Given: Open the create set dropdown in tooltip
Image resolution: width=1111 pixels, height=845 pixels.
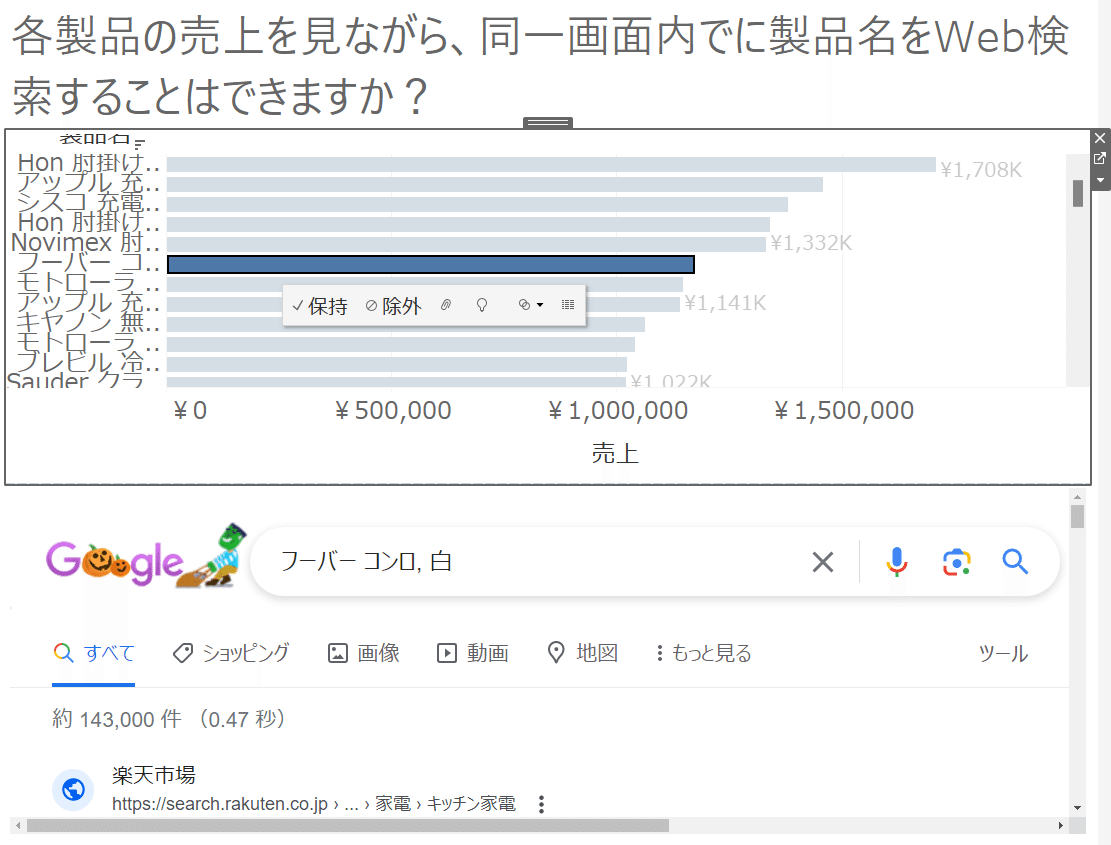Looking at the screenshot, I should [530, 305].
